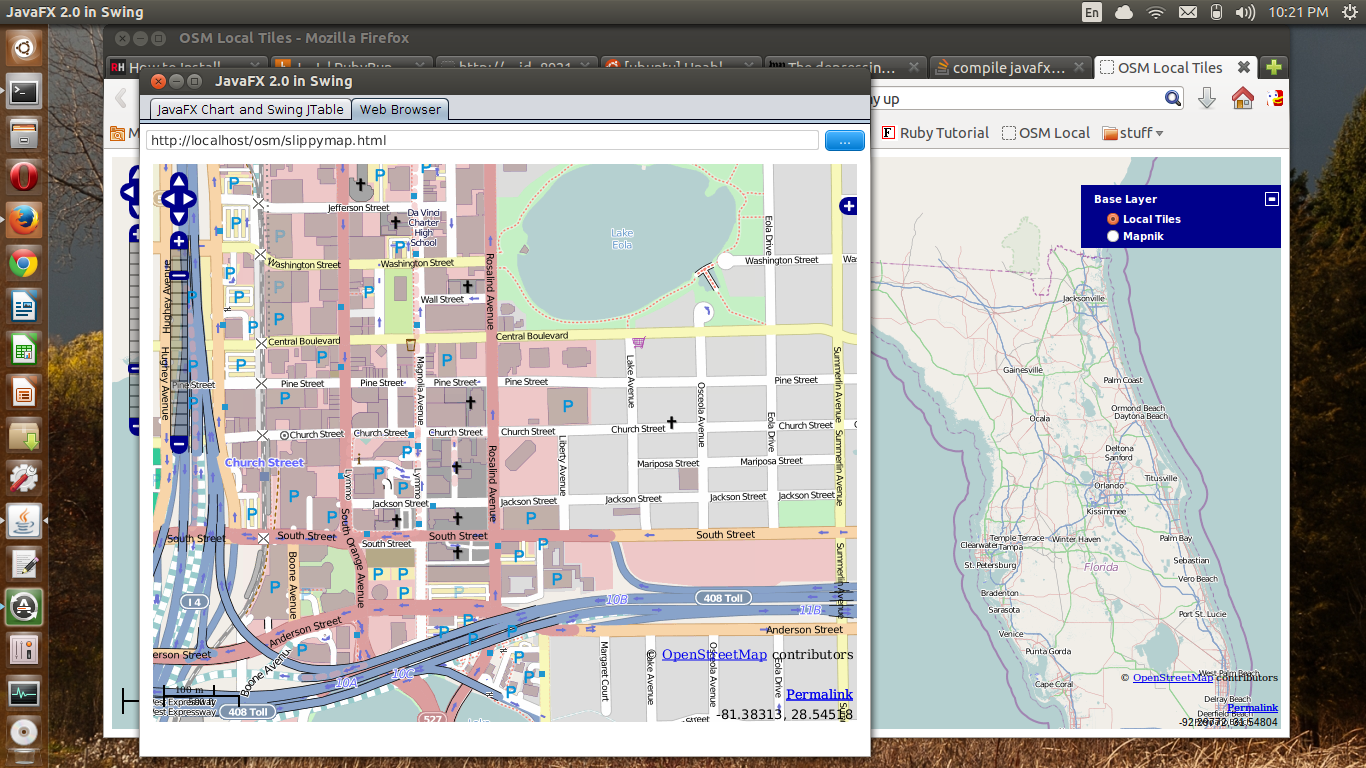Click the Firefox search magnifier icon
The height and width of the screenshot is (768, 1366).
point(1173,98)
